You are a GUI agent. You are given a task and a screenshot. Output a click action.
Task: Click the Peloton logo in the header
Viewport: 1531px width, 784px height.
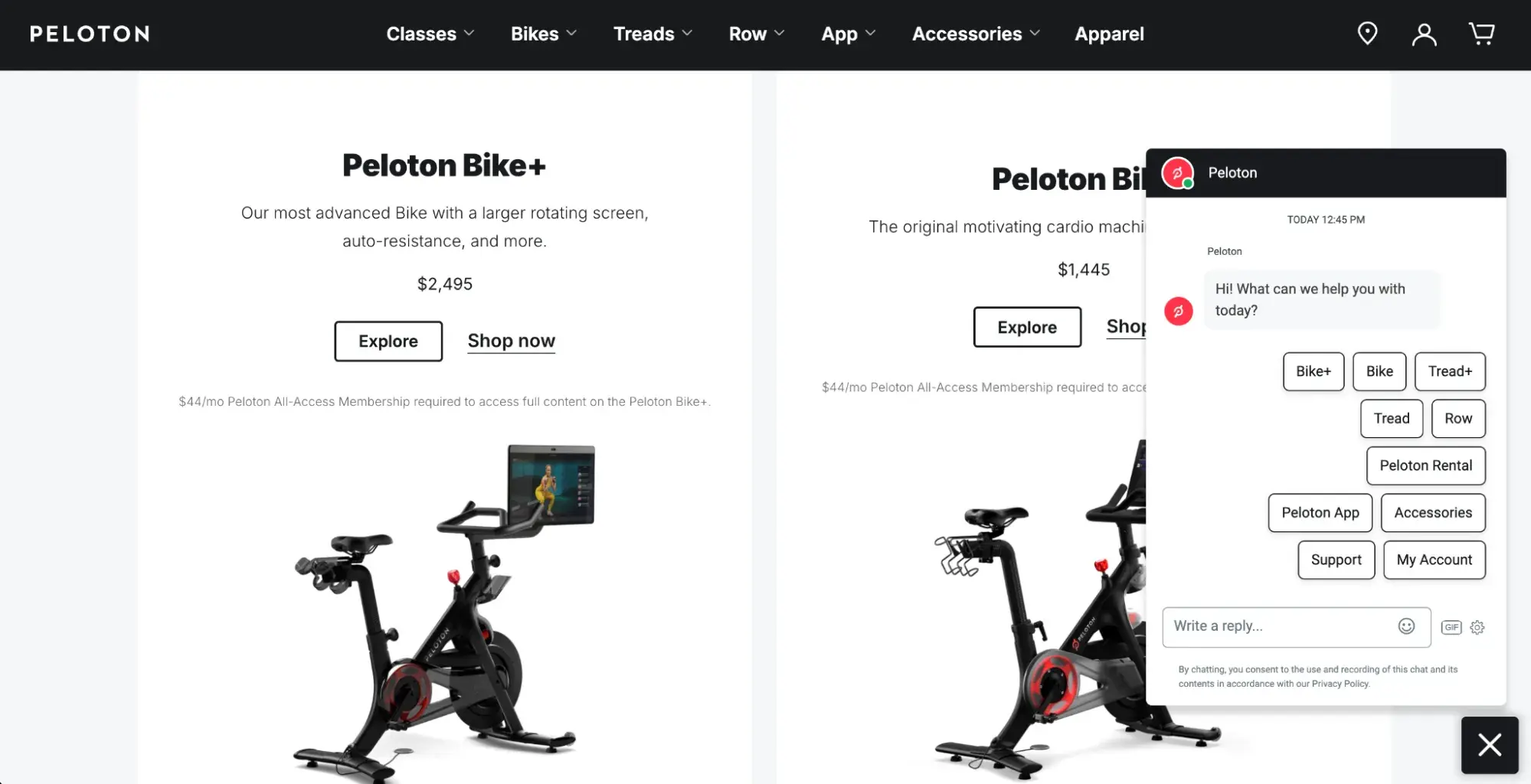pyautogui.click(x=90, y=34)
